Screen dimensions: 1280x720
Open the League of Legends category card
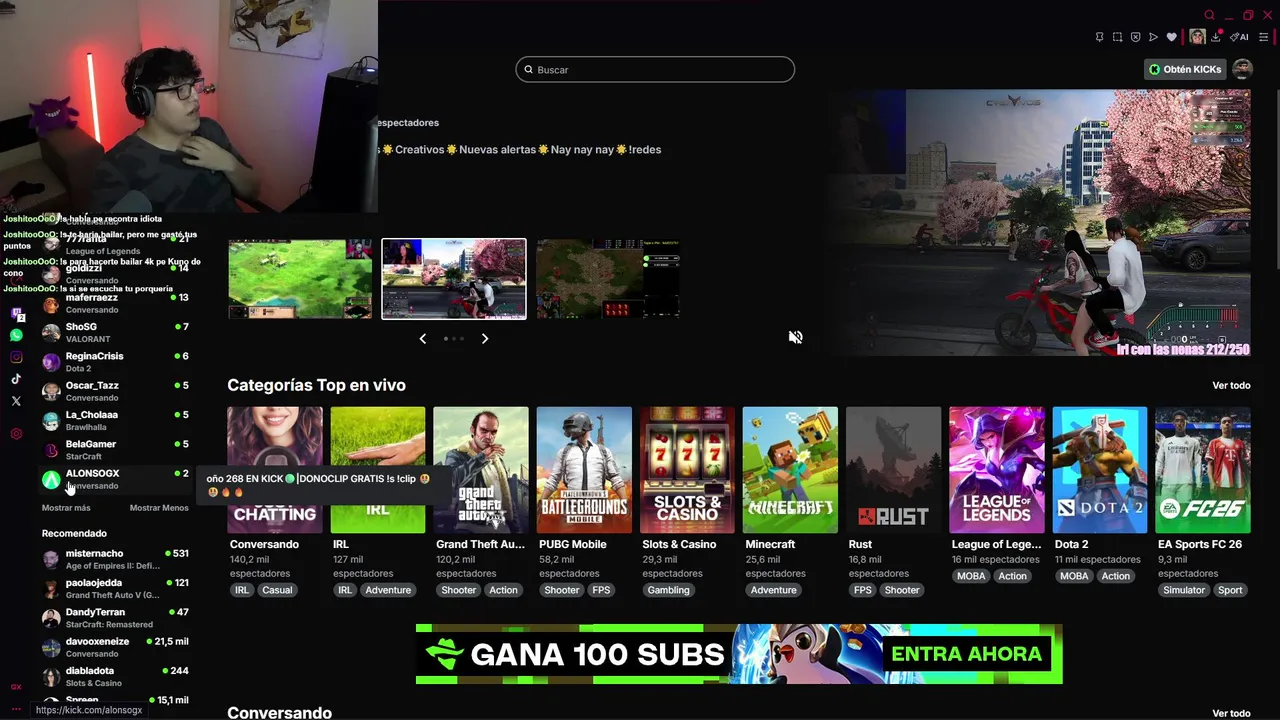click(x=996, y=470)
